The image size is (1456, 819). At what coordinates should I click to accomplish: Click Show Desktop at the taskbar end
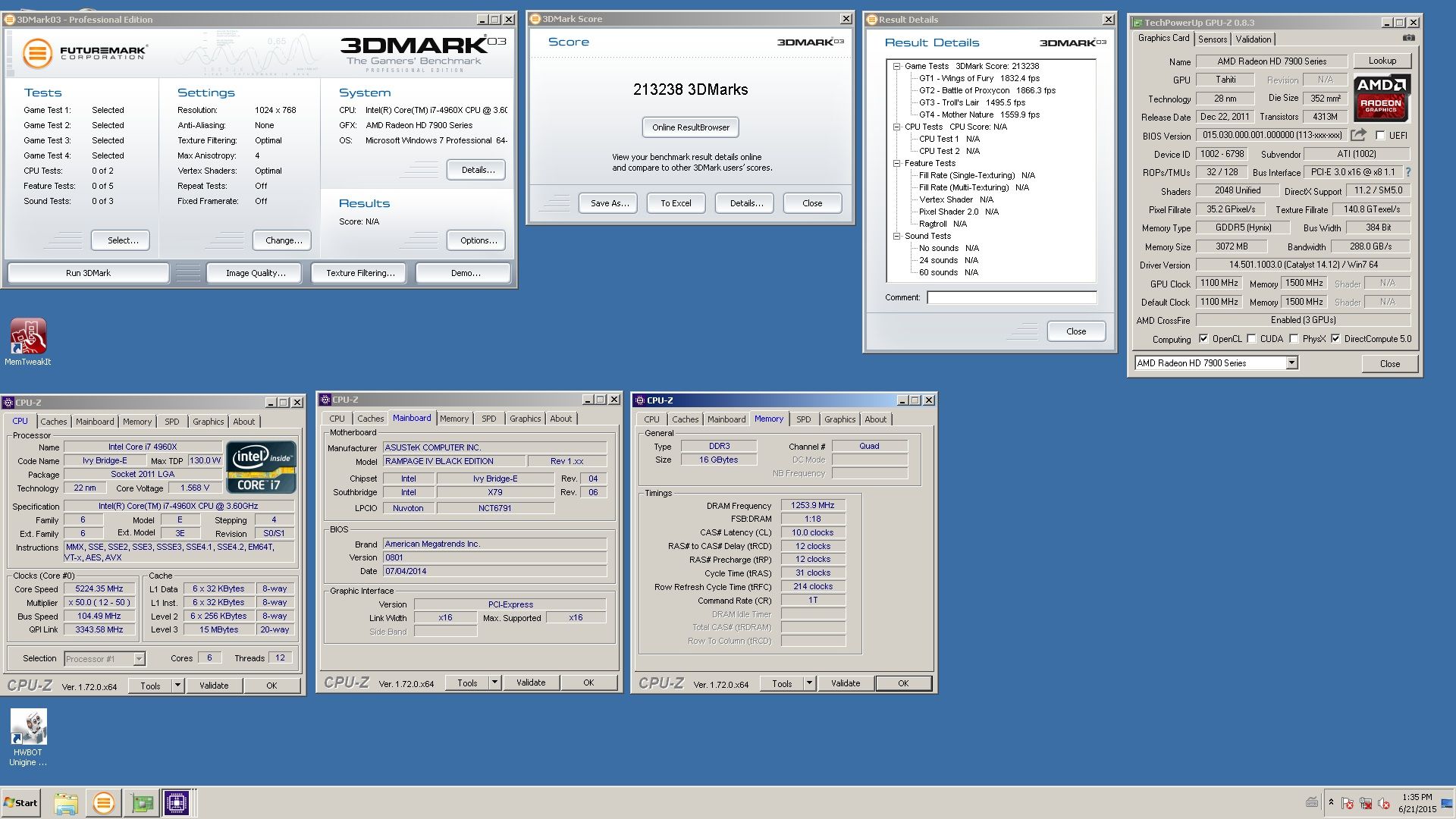[1448, 803]
